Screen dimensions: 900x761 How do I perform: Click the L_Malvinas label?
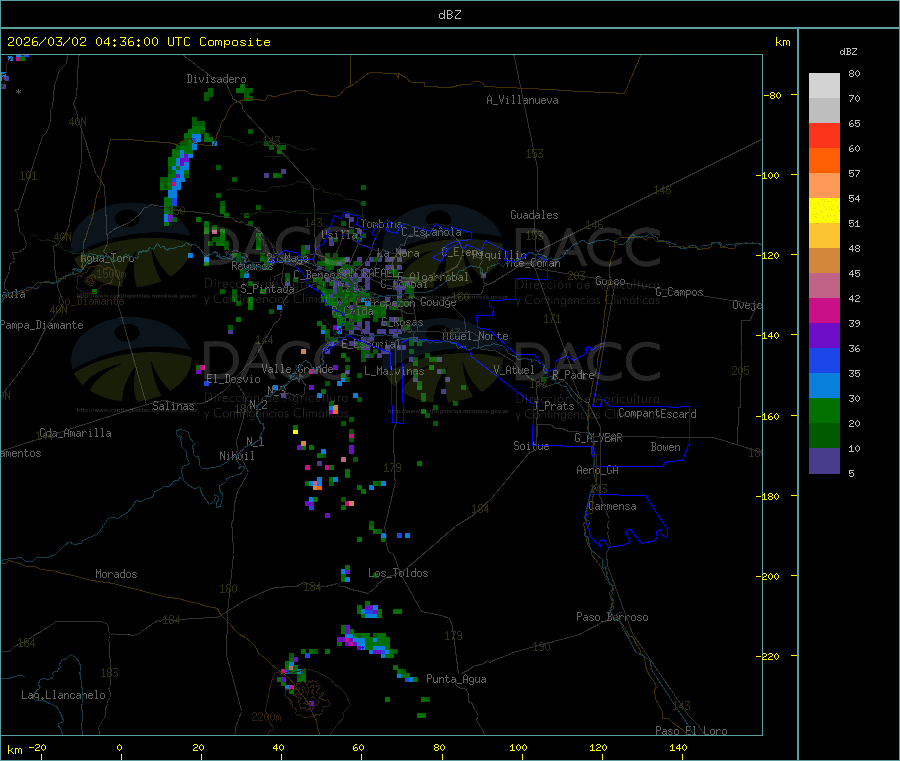[x=394, y=371]
